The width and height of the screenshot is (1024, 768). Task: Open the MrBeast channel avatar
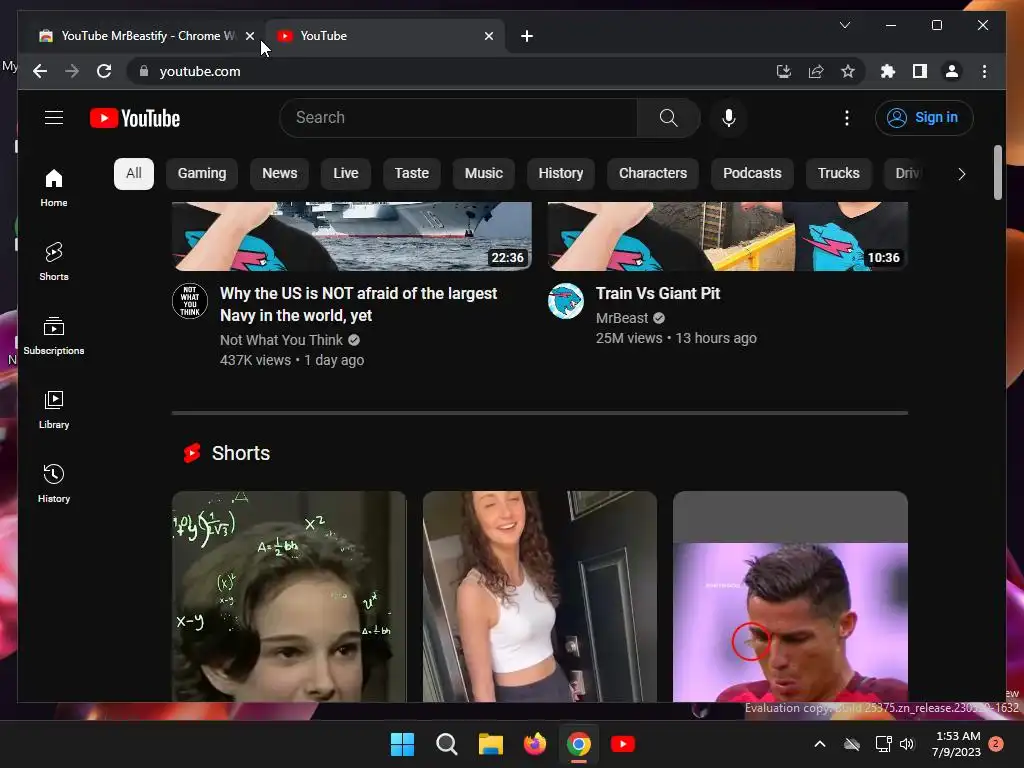click(566, 301)
